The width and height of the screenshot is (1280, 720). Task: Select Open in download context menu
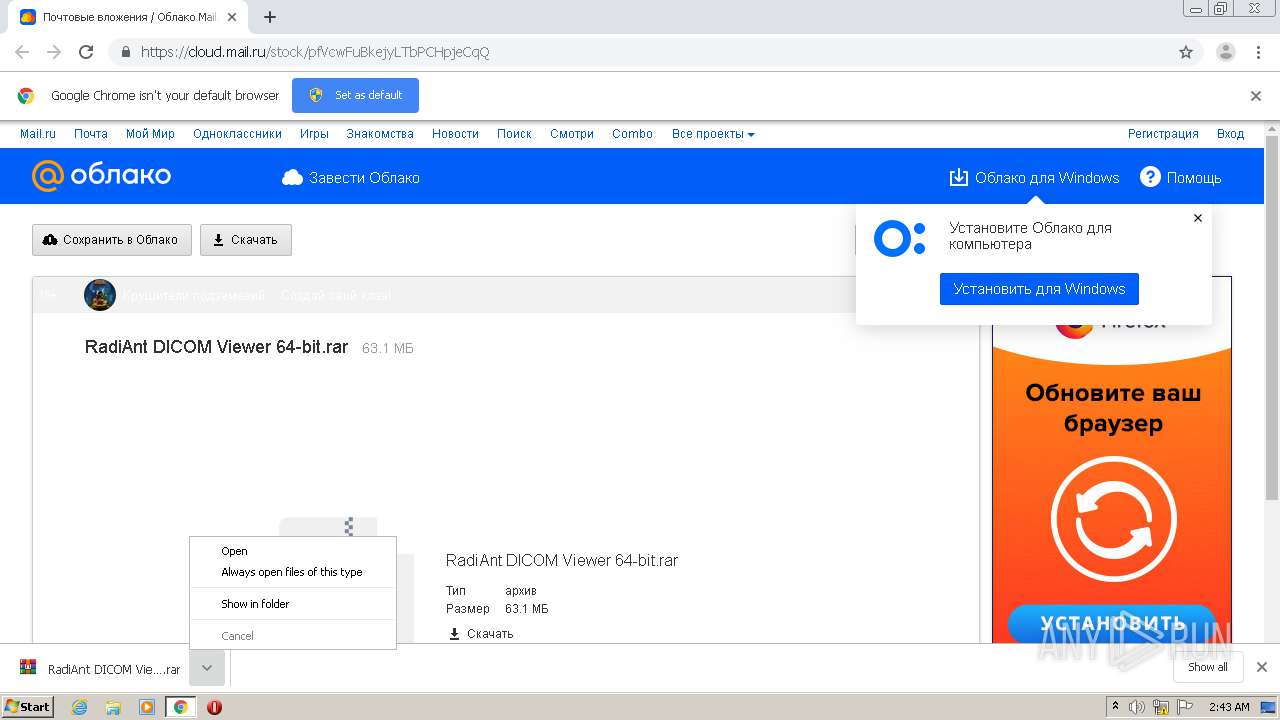[293, 551]
